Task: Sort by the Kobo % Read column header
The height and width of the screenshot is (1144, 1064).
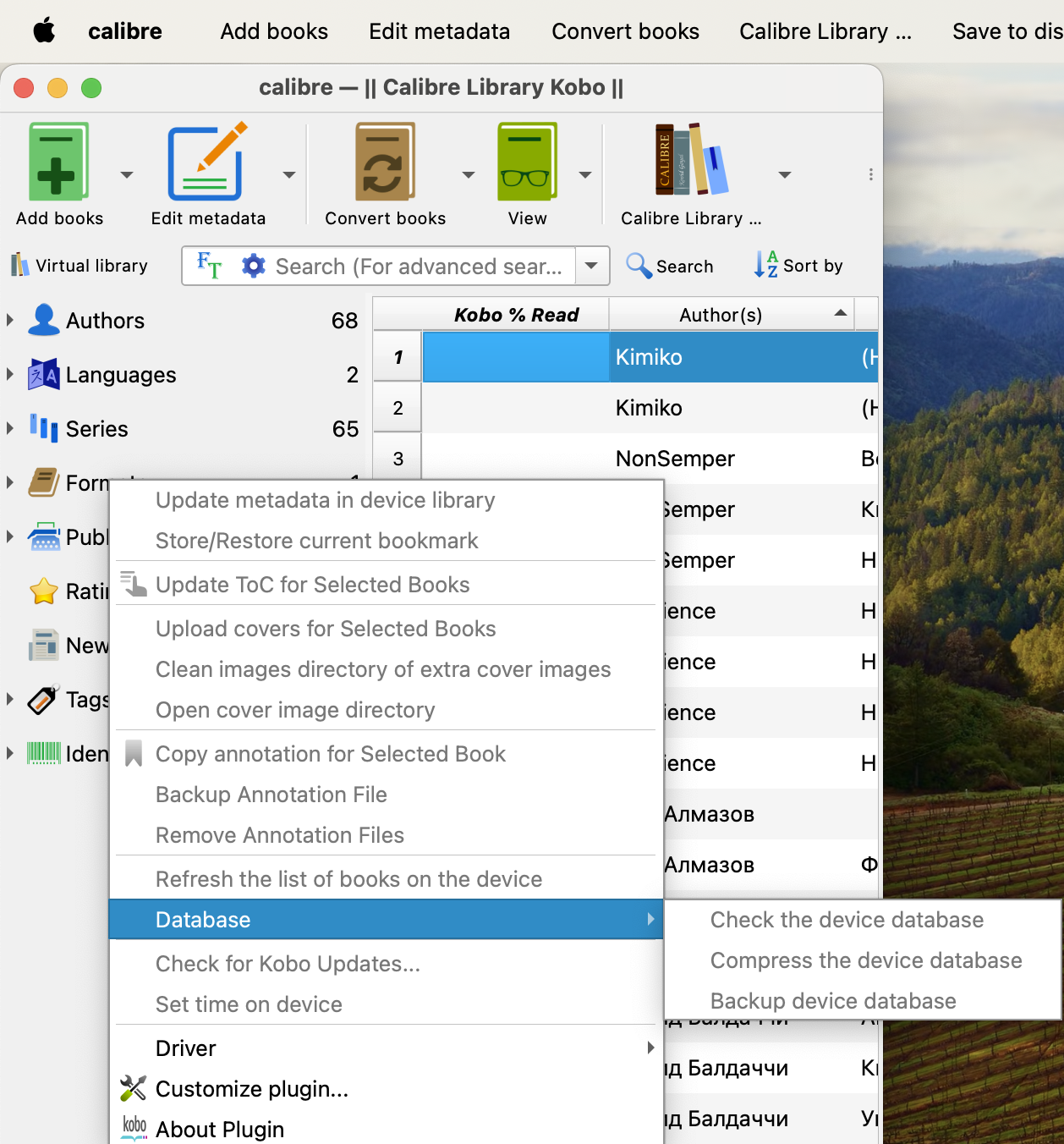Action: click(516, 315)
